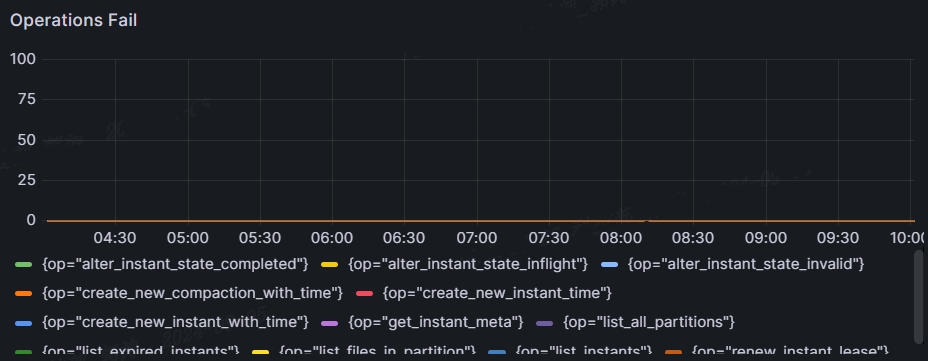The image size is (928, 361).
Task: Click the yellow alter_instant_state_inflight legend color
Action: pyautogui.click(x=330, y=264)
